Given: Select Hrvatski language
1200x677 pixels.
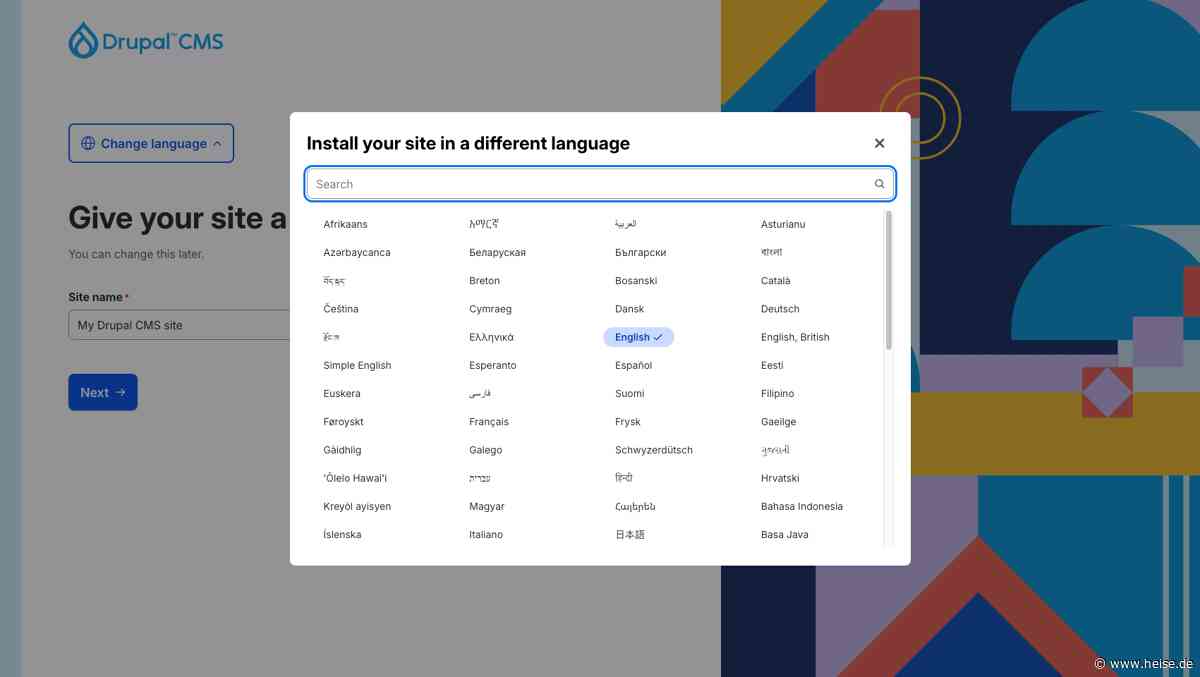Looking at the screenshot, I should point(780,478).
